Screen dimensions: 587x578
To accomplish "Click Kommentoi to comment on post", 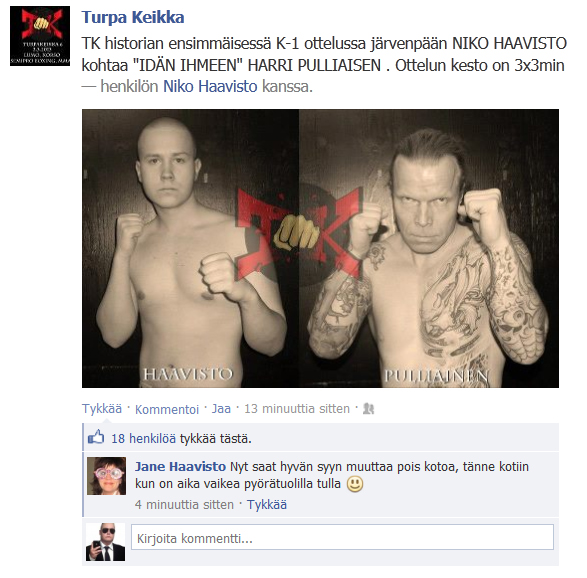I will (167, 409).
